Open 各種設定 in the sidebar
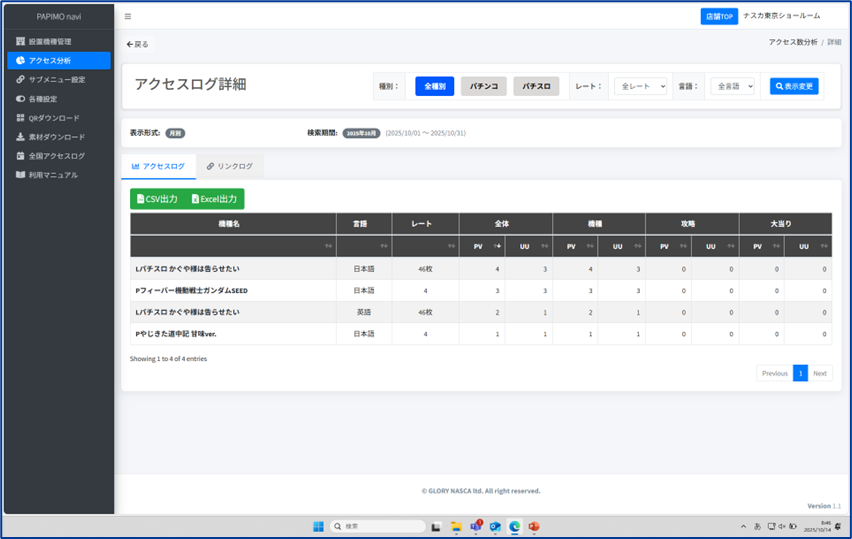The height and width of the screenshot is (539, 852). click(42, 99)
